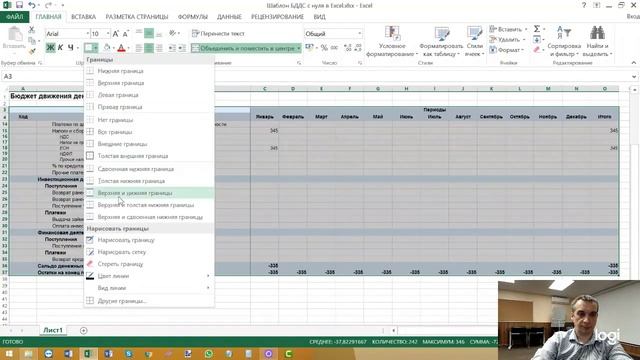Choose Толстая внешняя граница option
This screenshot has width=640, height=360.
(149, 156)
